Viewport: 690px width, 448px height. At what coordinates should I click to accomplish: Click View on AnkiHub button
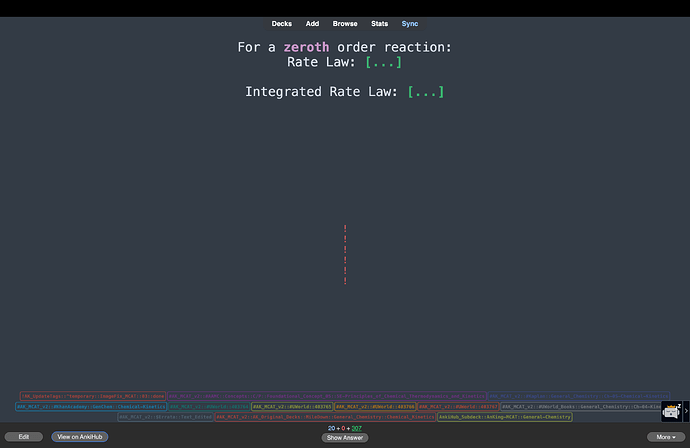(80, 437)
